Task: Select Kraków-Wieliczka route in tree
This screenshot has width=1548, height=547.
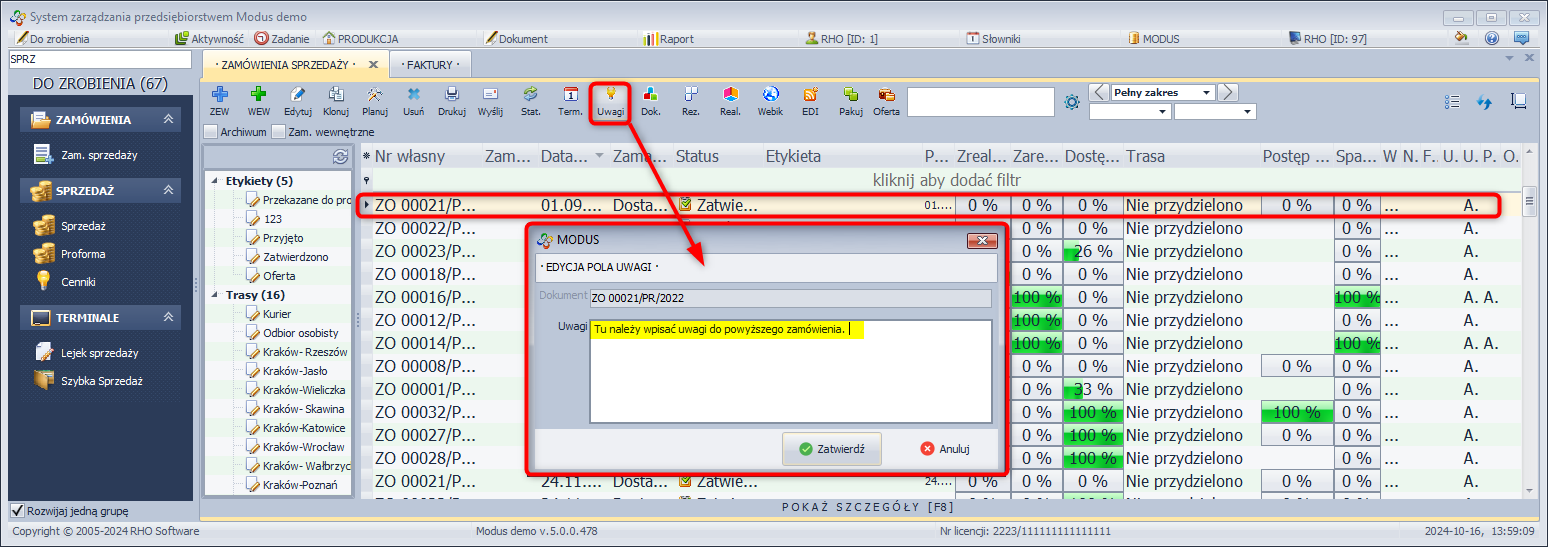Action: (x=303, y=390)
